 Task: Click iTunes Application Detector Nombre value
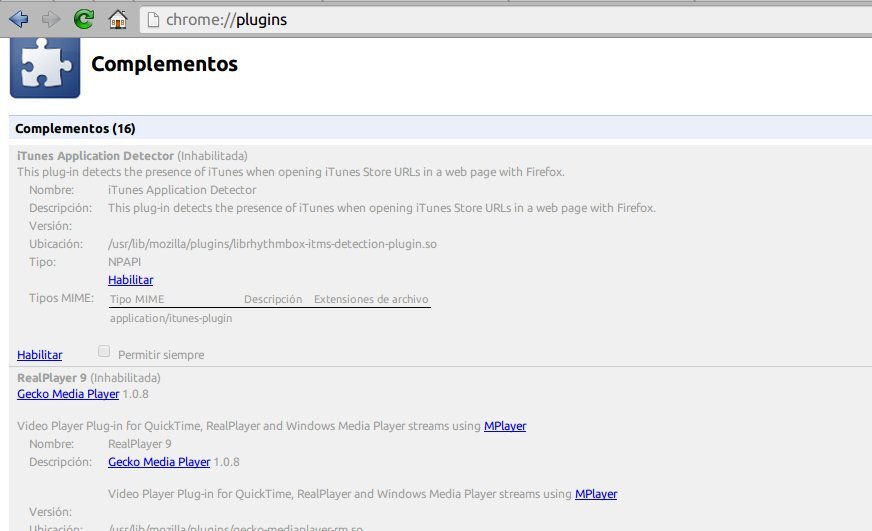182,190
